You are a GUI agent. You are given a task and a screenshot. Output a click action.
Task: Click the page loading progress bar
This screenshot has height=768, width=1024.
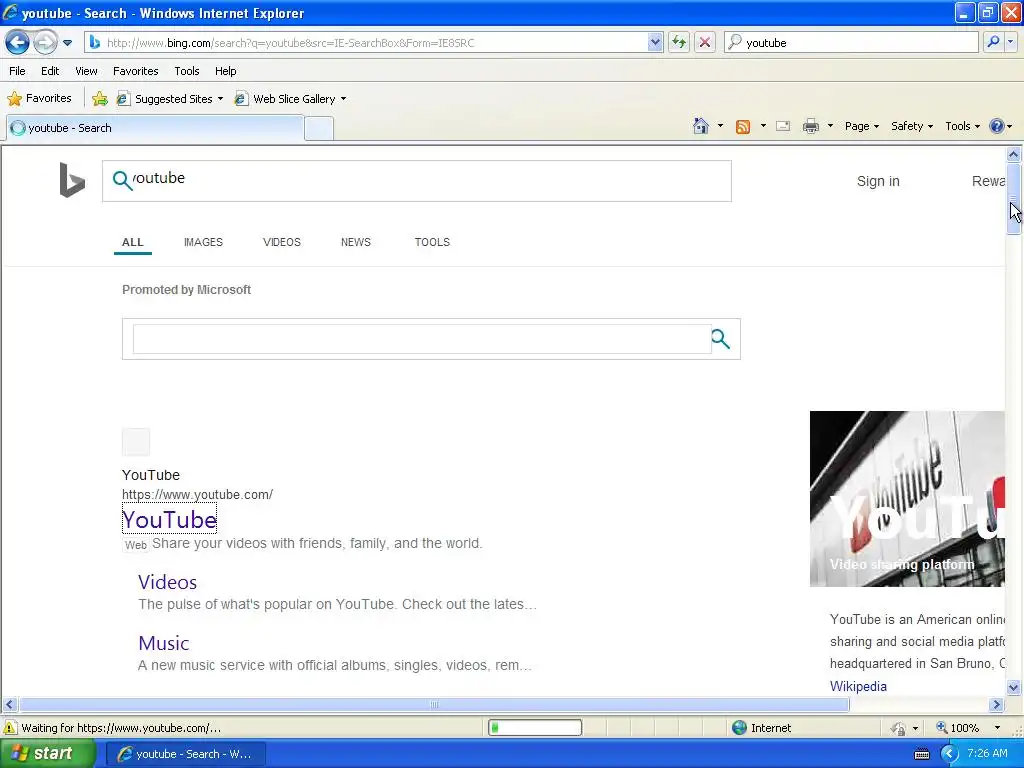click(x=535, y=728)
